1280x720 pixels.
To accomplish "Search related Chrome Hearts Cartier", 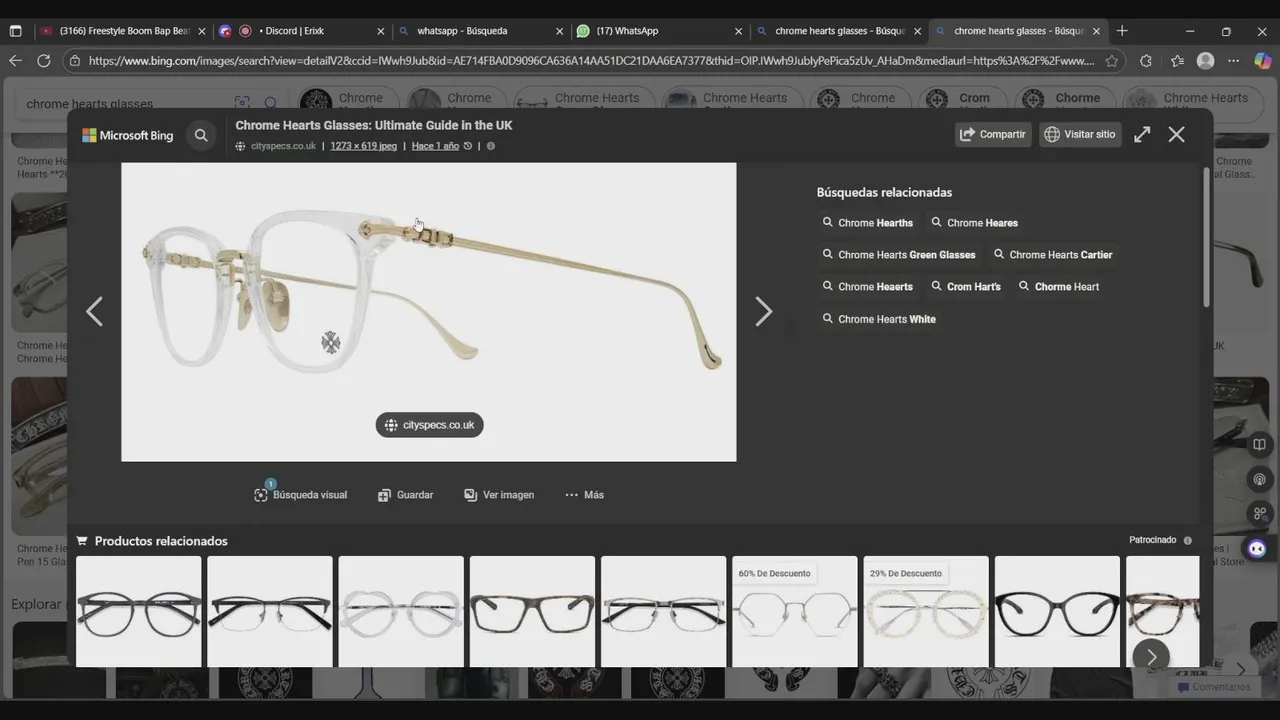I will 1052,255.
